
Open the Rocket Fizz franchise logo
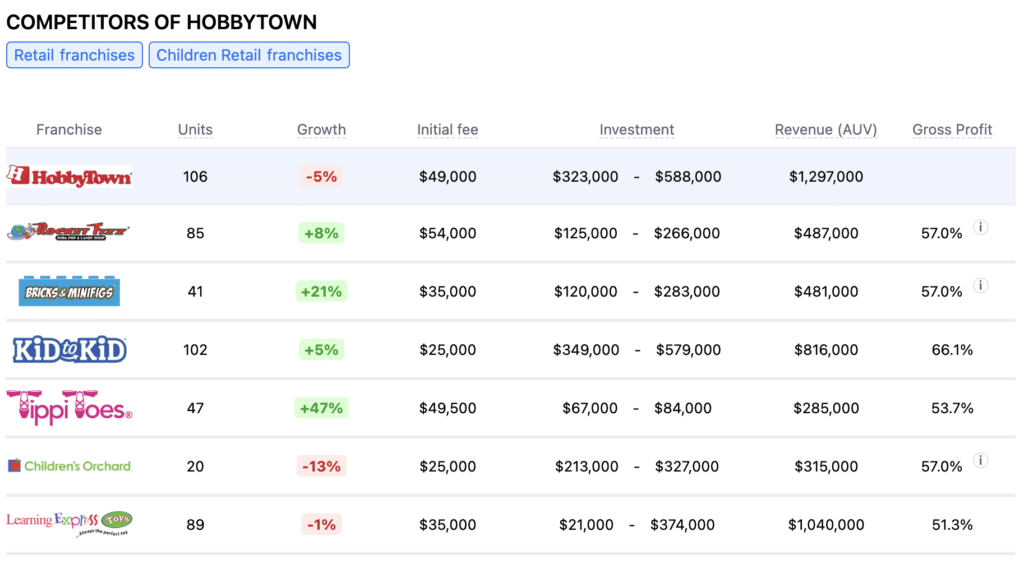click(x=68, y=231)
